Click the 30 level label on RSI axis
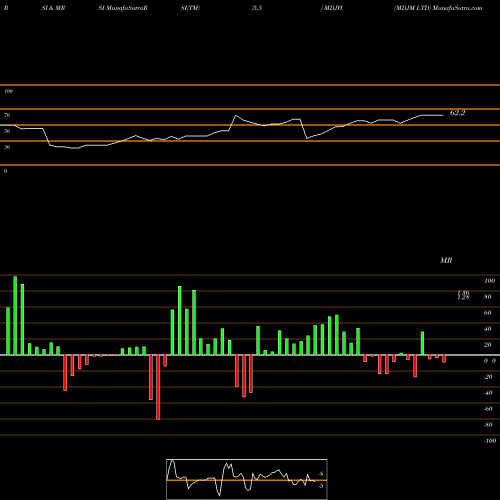 pyautogui.click(x=7, y=147)
